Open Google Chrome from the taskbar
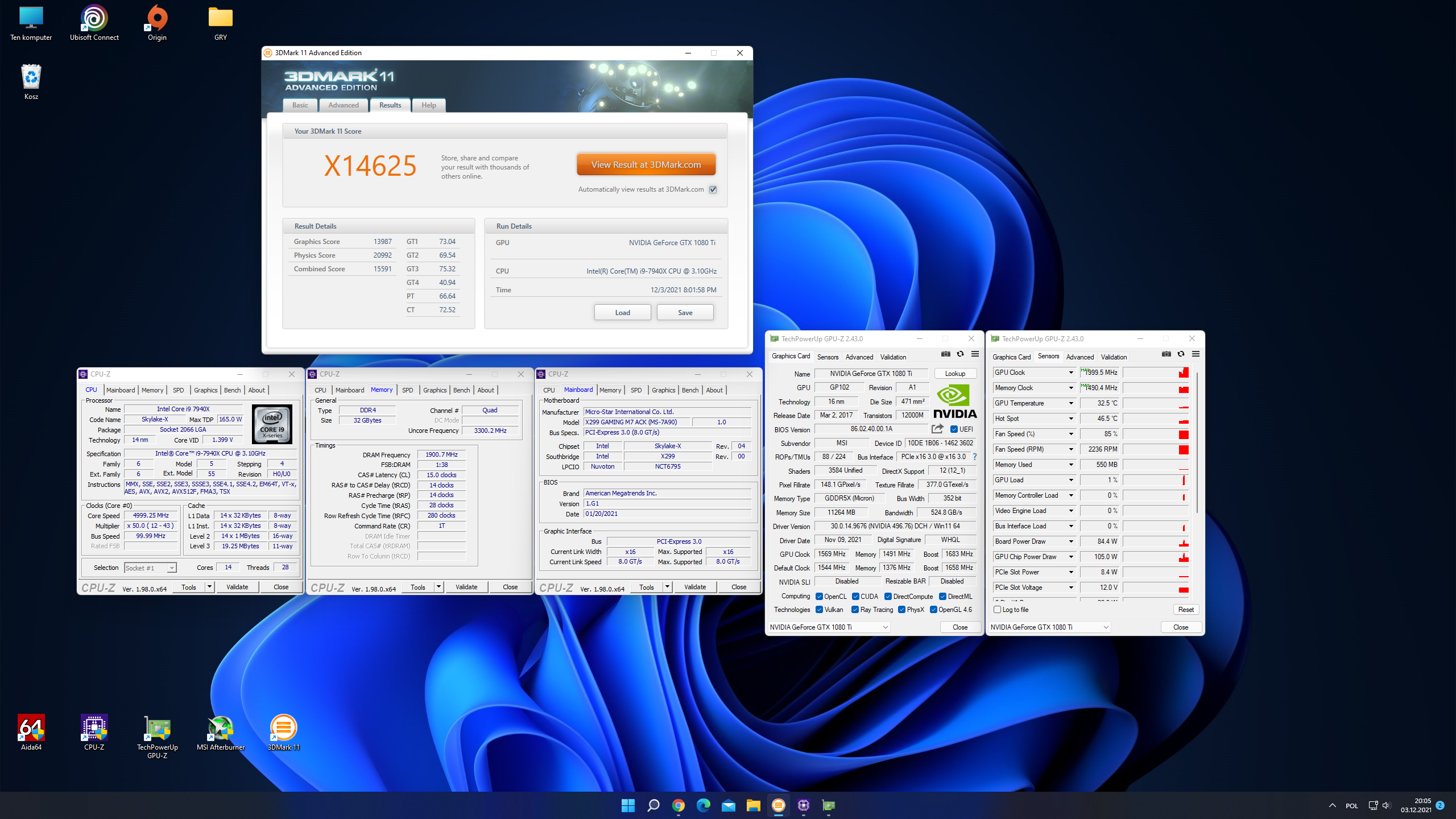Image resolution: width=1456 pixels, height=819 pixels. pos(678,805)
